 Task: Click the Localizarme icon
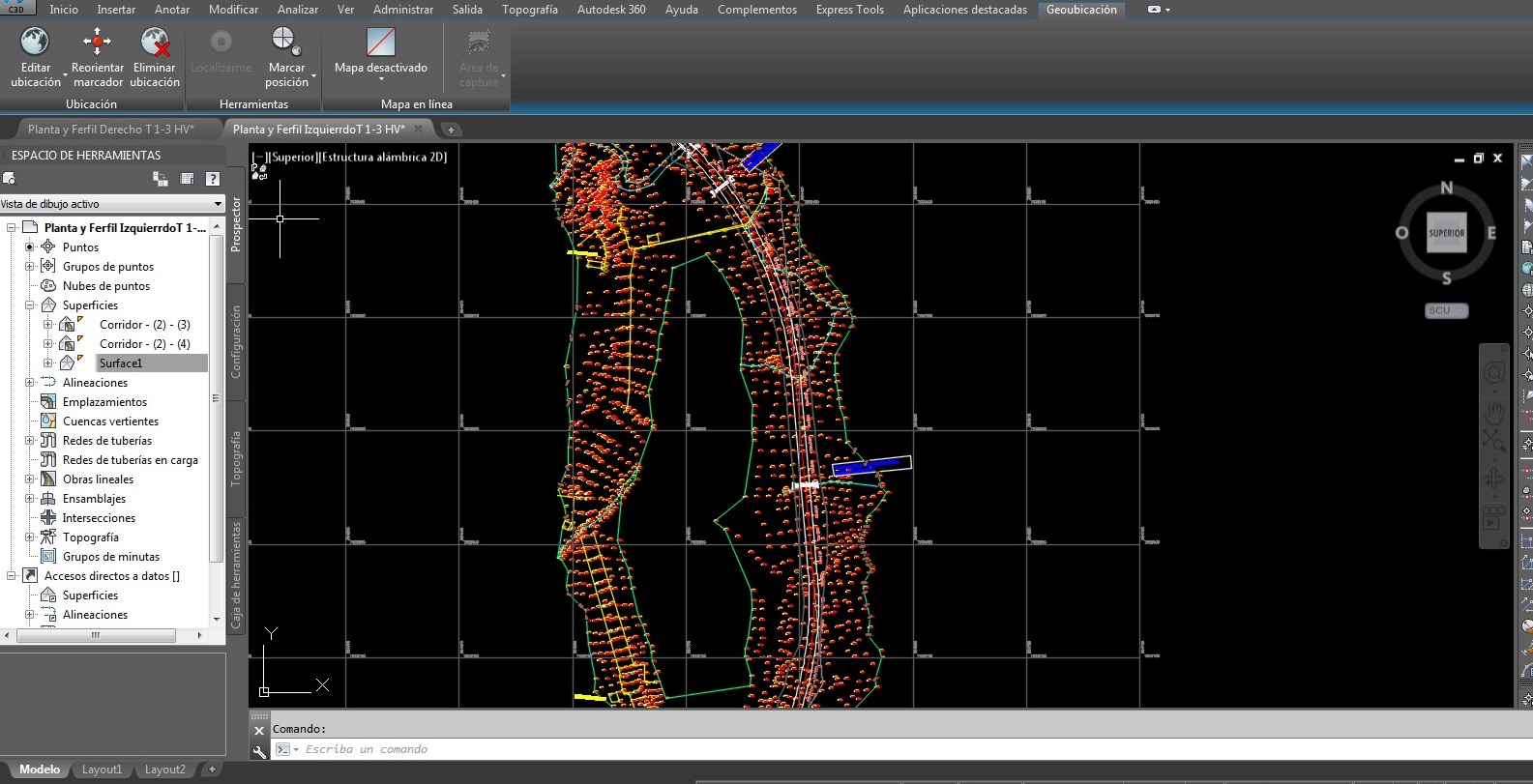click(221, 42)
